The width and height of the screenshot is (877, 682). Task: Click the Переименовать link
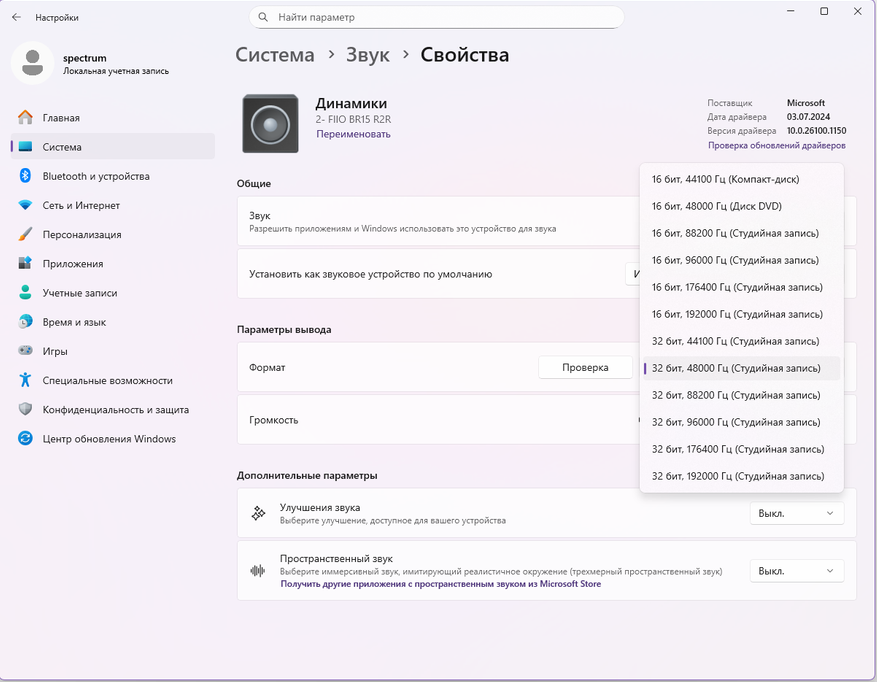coord(353,134)
